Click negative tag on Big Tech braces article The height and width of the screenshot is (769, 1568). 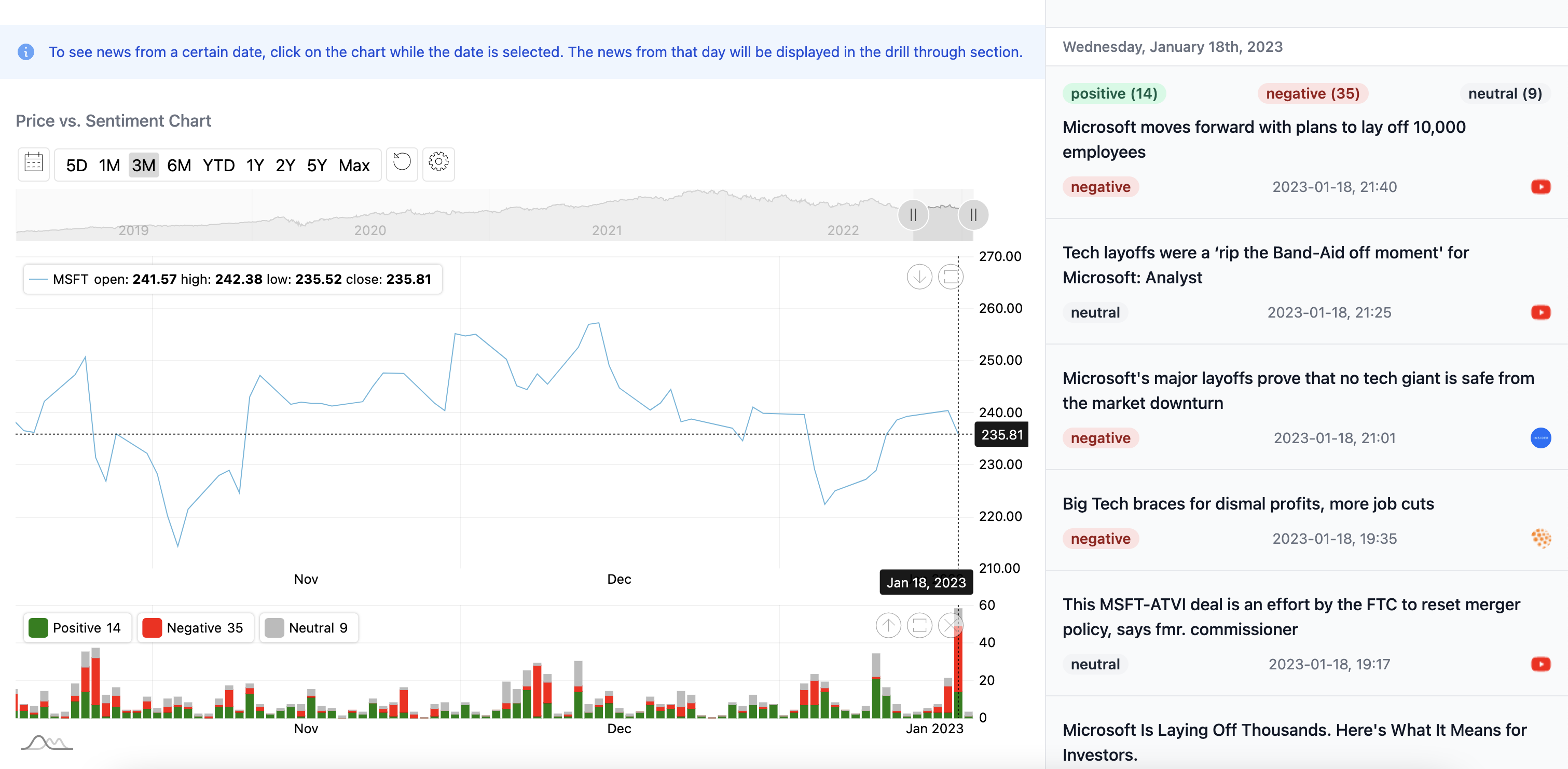click(x=1101, y=539)
